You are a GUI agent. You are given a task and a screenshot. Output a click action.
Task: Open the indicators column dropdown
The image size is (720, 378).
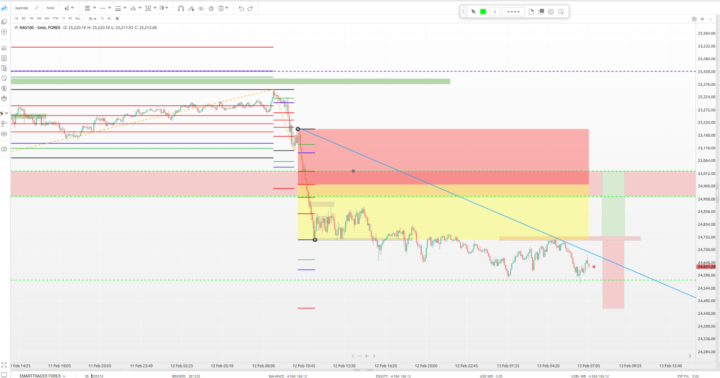[163, 8]
